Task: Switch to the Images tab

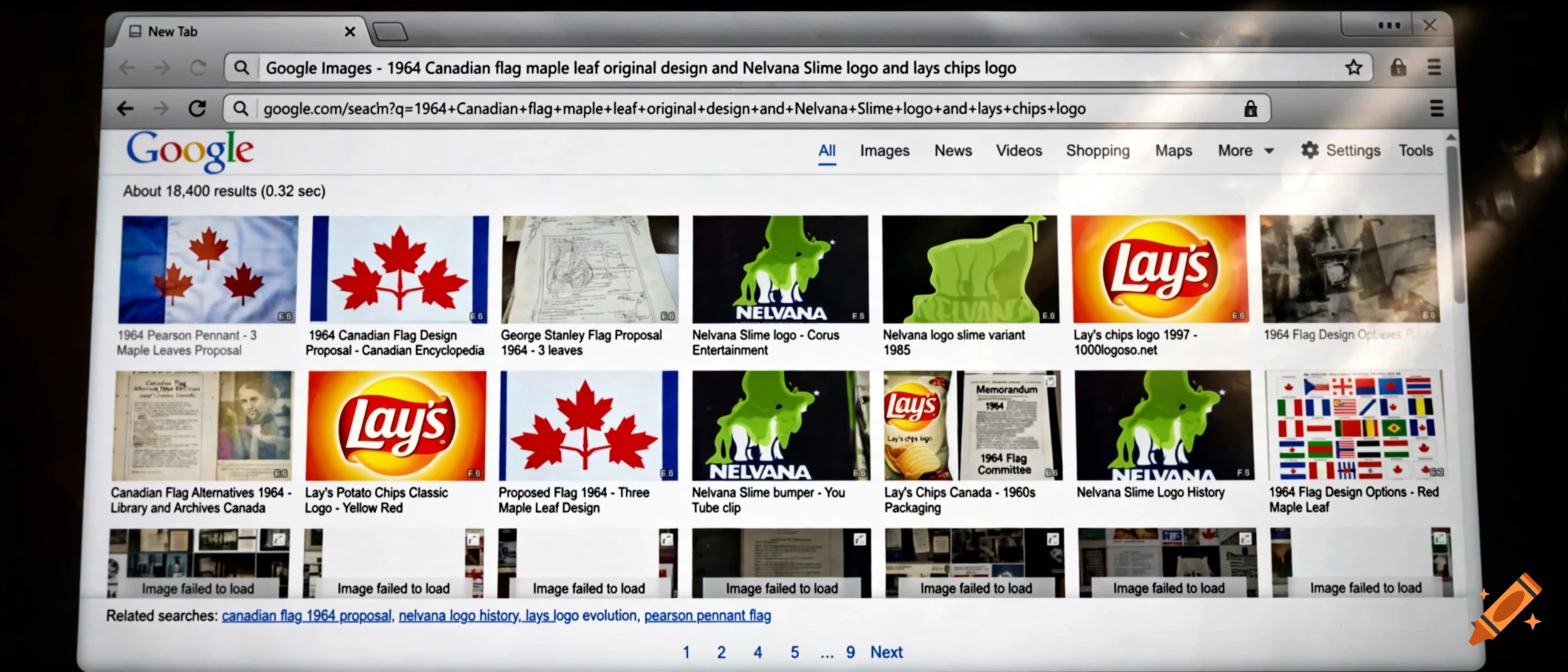Action: point(885,151)
